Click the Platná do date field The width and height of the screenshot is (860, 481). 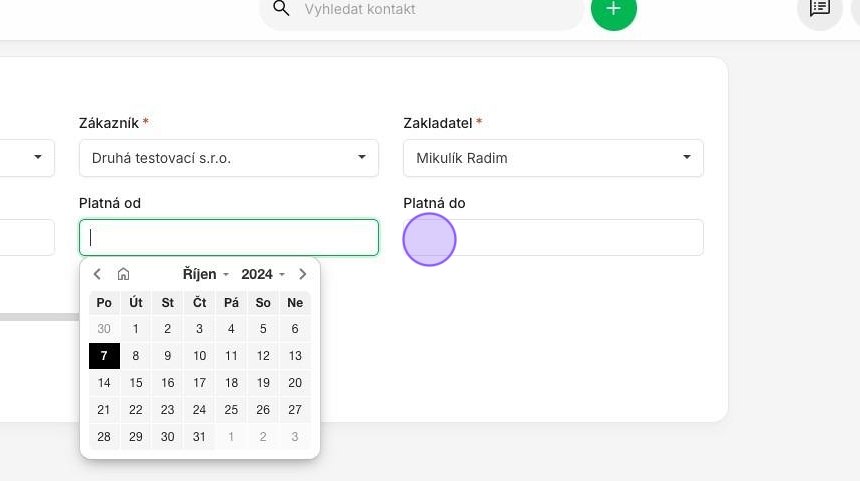coord(553,237)
